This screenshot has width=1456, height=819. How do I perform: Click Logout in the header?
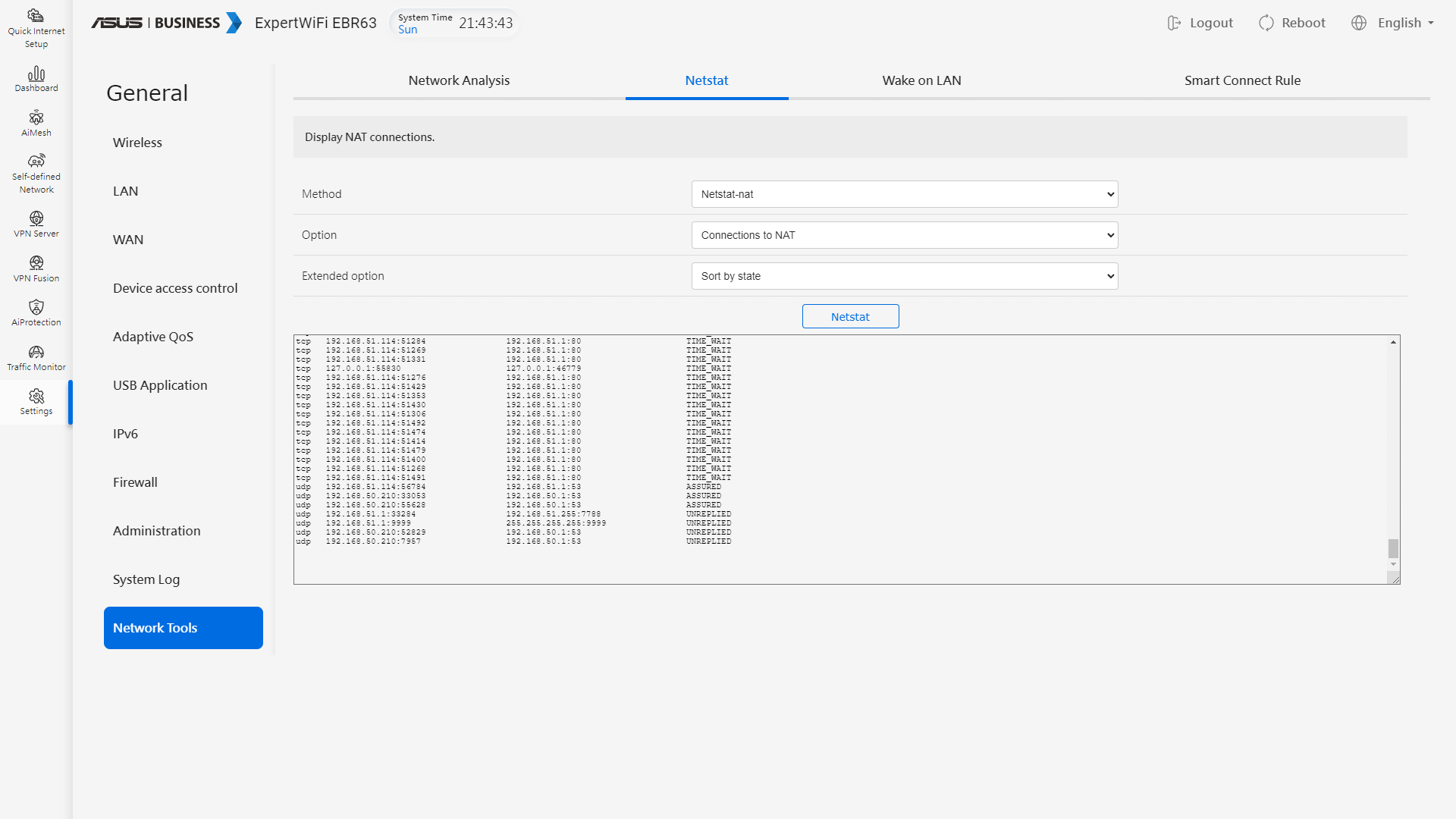1200,23
